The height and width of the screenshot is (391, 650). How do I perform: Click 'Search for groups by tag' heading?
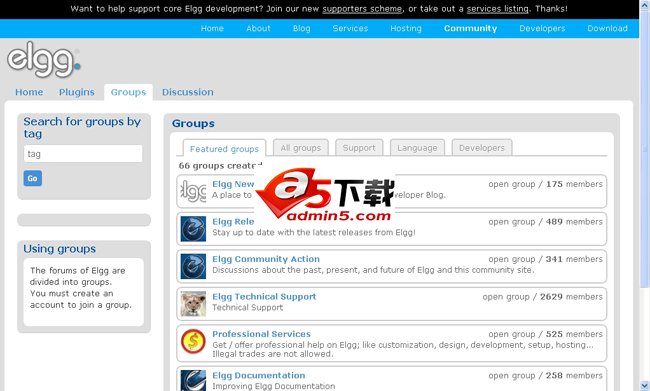[82, 127]
